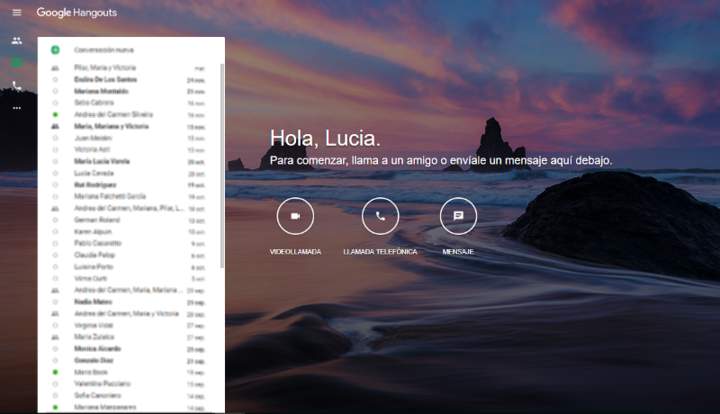Select Conversación nueva text entry
The image size is (720, 414).
point(104,49)
